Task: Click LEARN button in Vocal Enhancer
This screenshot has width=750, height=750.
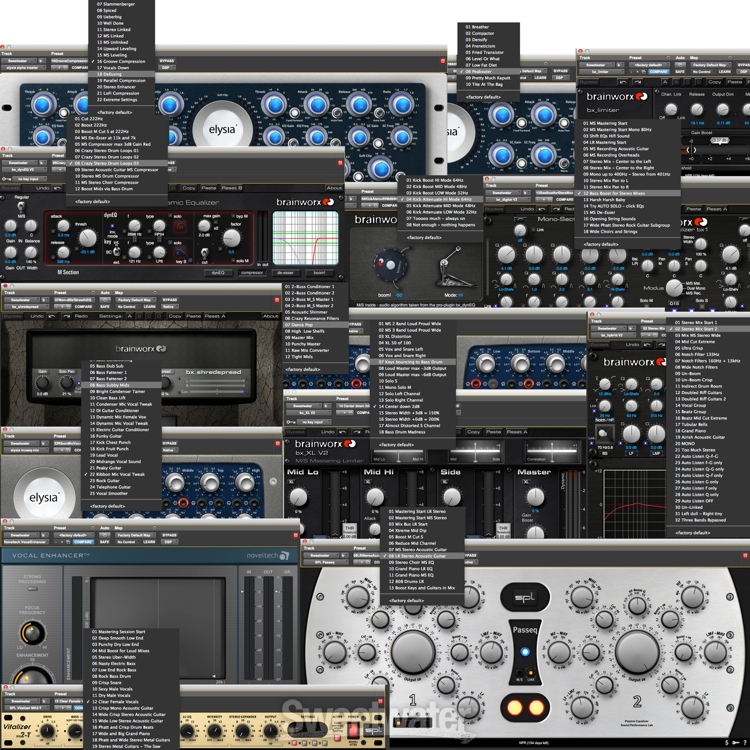Action: pyautogui.click(x=150, y=542)
